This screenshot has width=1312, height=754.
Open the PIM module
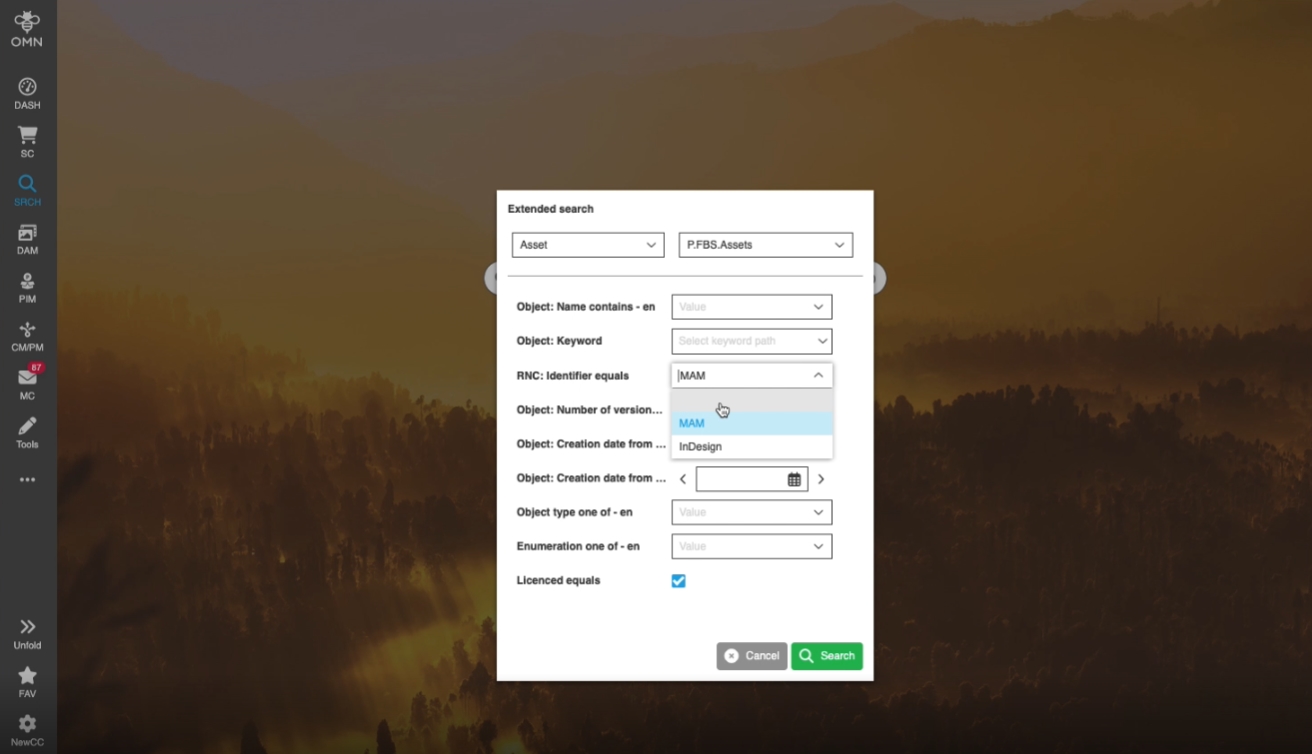27,287
